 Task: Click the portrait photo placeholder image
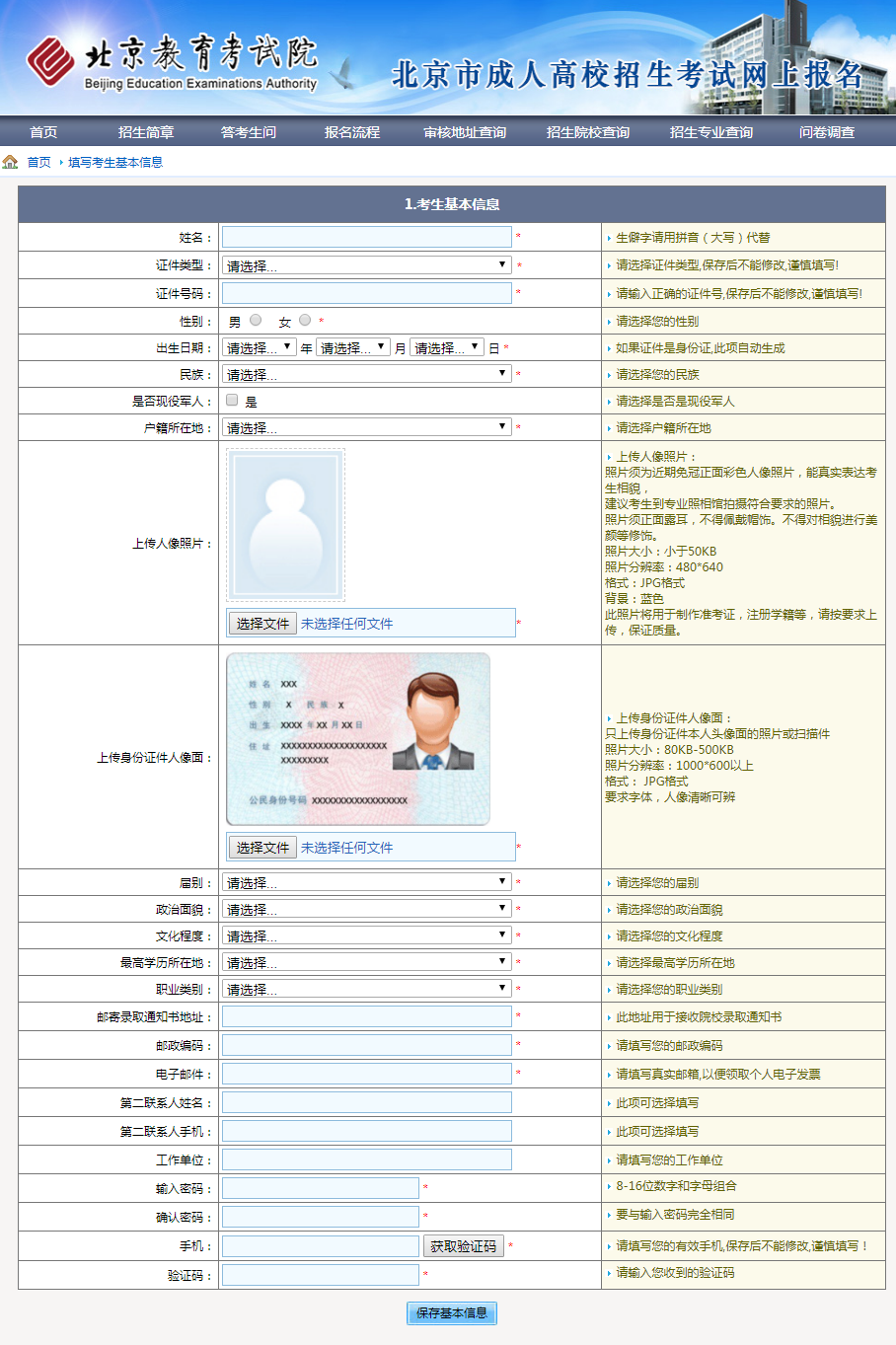tap(285, 525)
